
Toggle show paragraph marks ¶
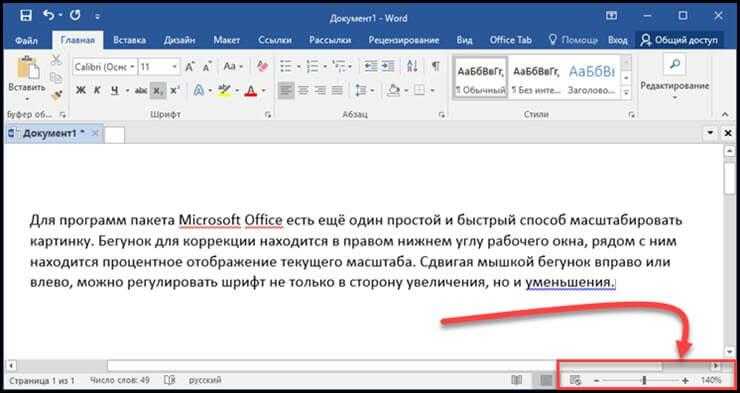(x=435, y=66)
